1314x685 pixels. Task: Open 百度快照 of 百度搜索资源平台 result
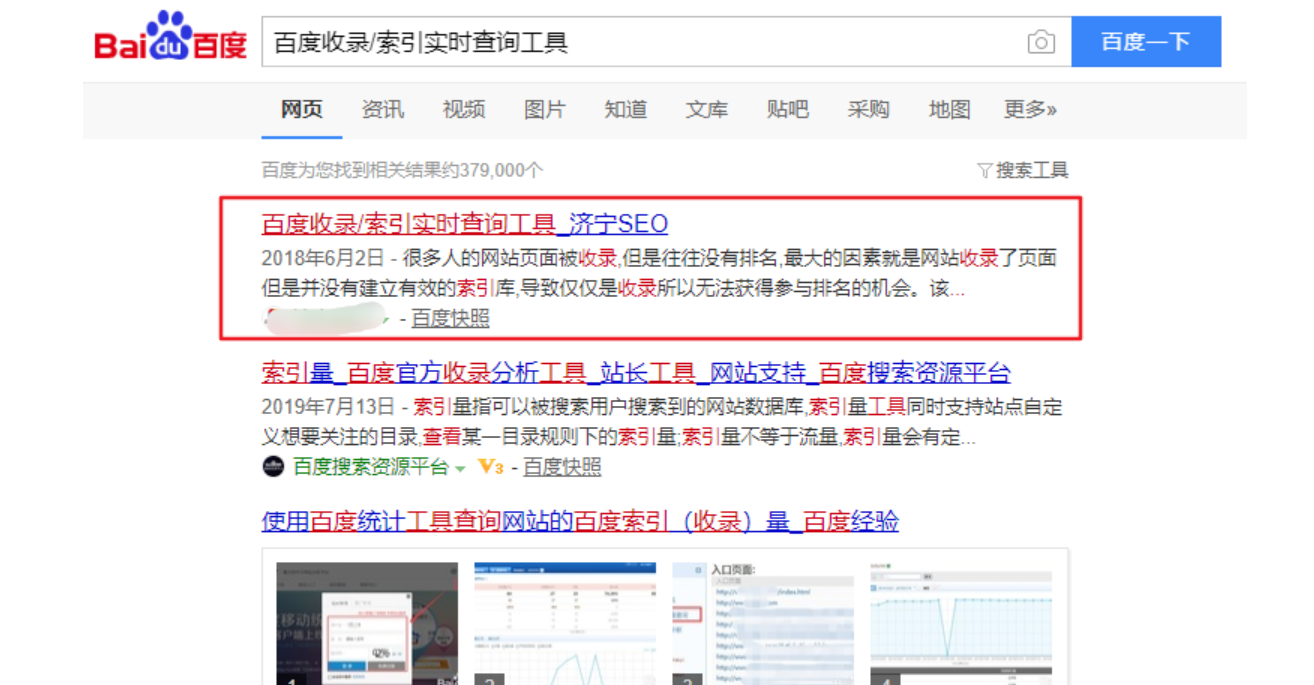[x=563, y=467]
